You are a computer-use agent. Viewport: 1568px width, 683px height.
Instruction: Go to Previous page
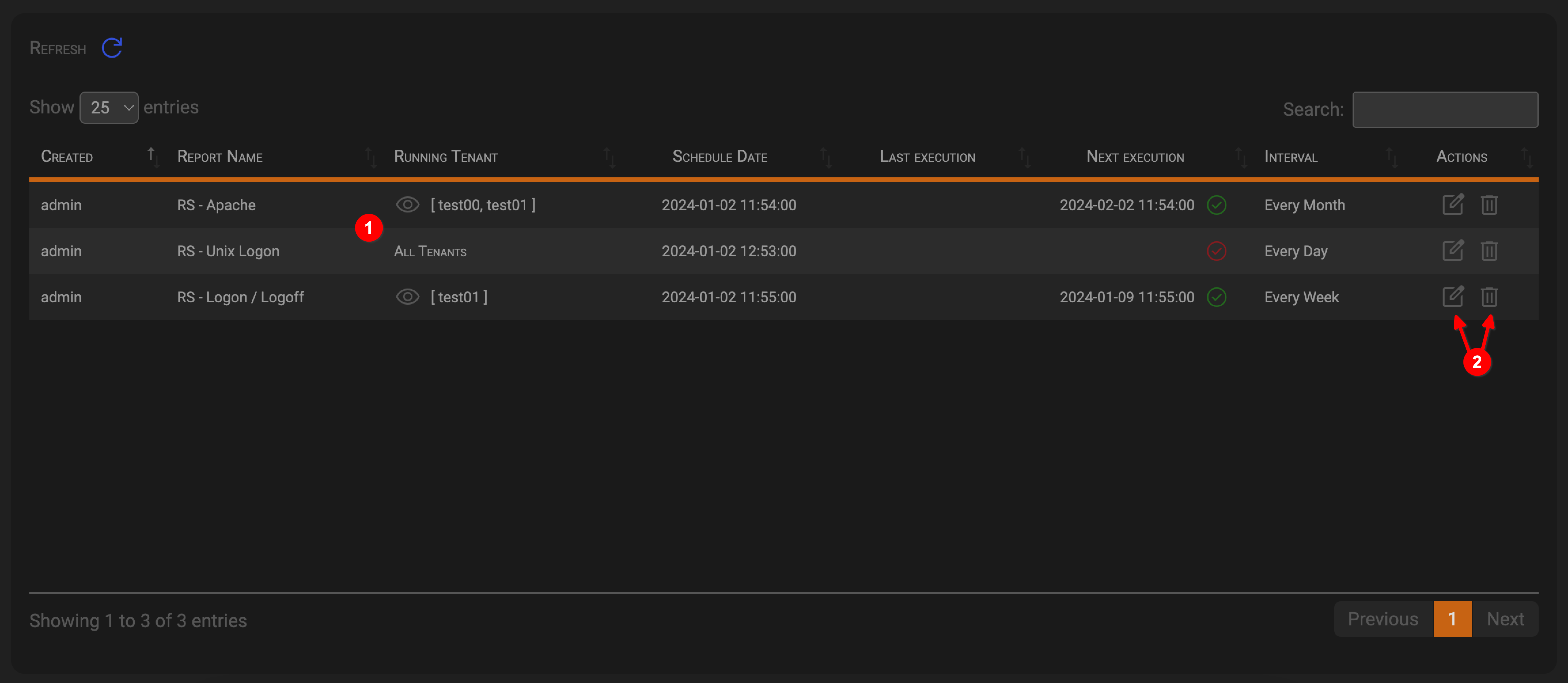click(x=1383, y=619)
